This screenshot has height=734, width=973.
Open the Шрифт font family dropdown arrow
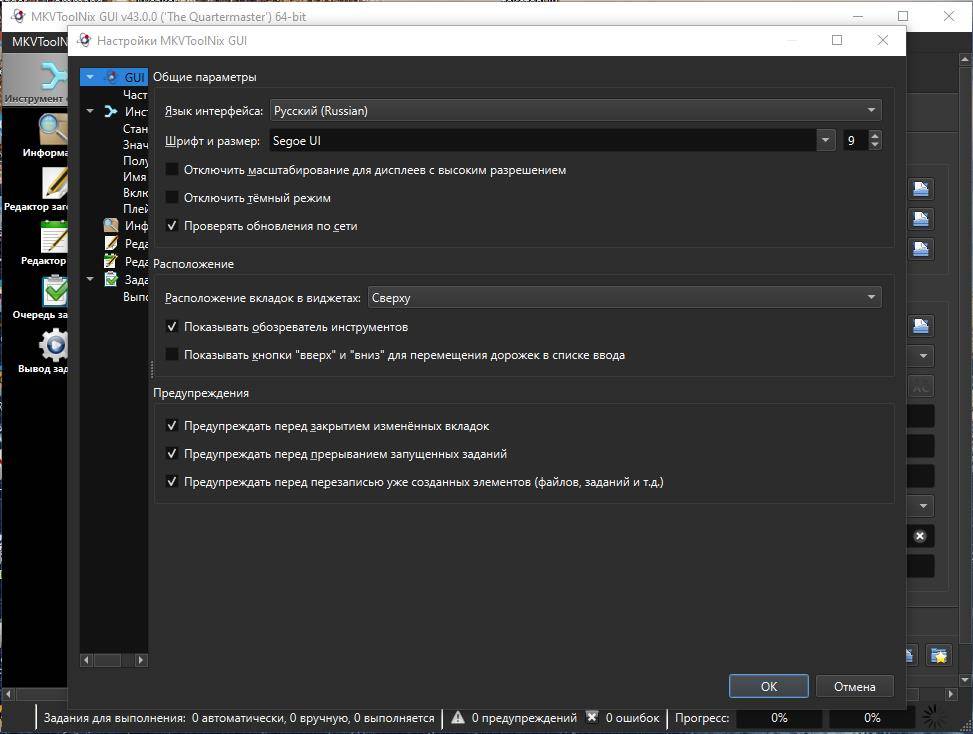pos(825,140)
